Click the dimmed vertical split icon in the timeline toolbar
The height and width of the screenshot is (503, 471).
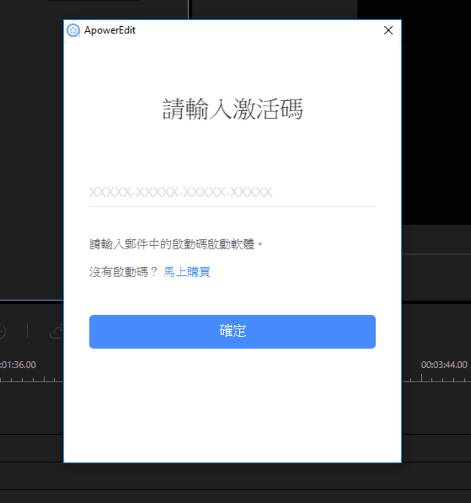27,331
